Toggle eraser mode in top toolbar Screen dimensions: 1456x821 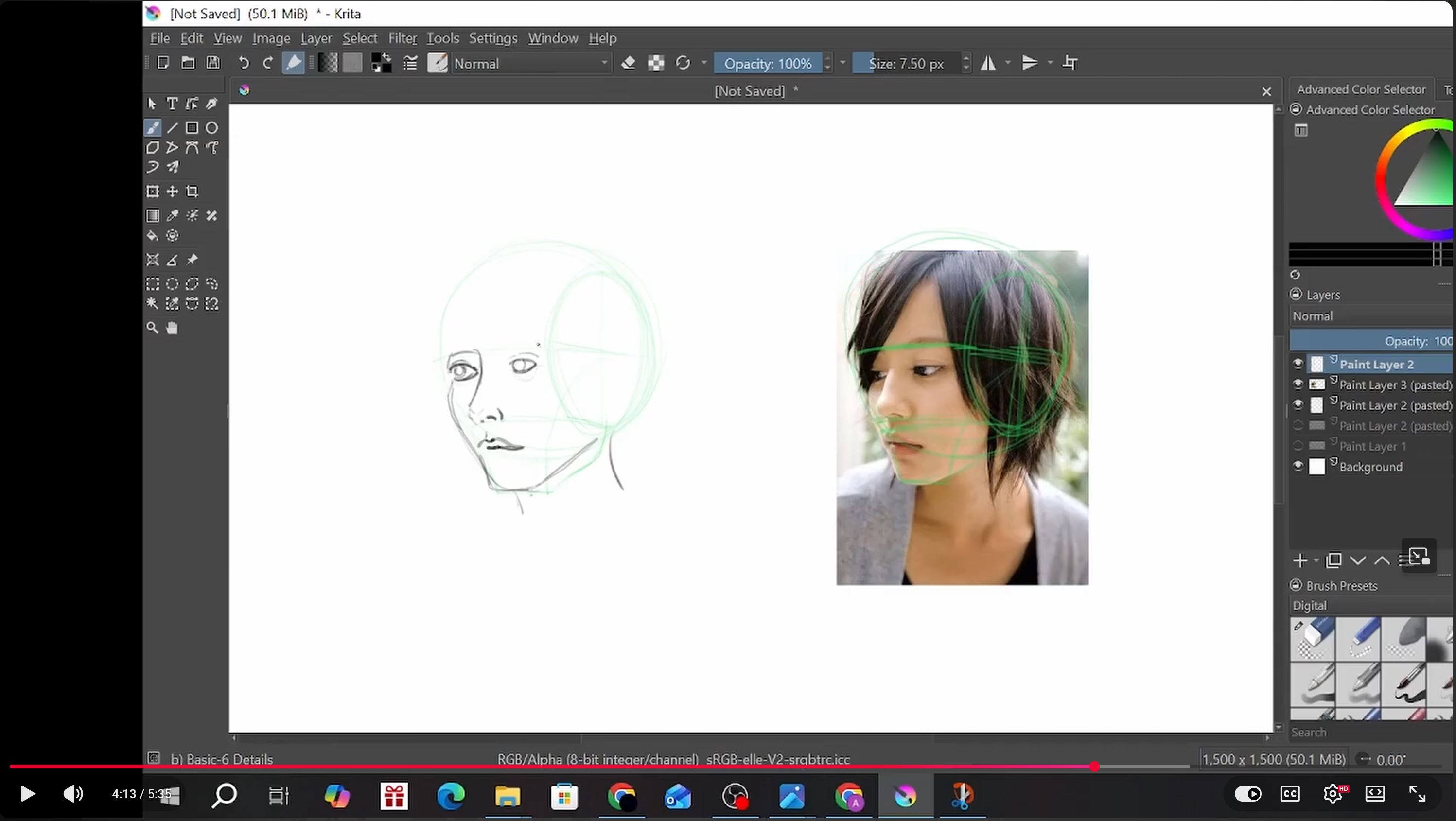point(628,63)
